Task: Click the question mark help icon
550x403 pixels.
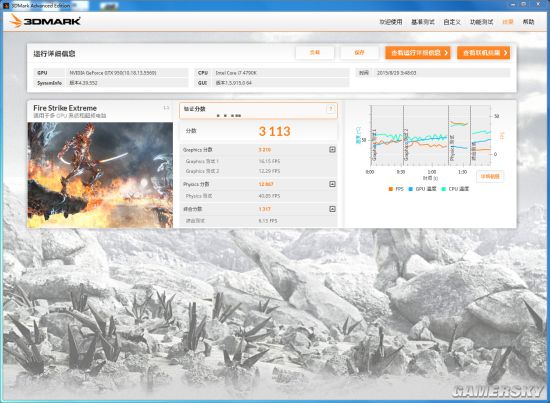Action: point(330,109)
